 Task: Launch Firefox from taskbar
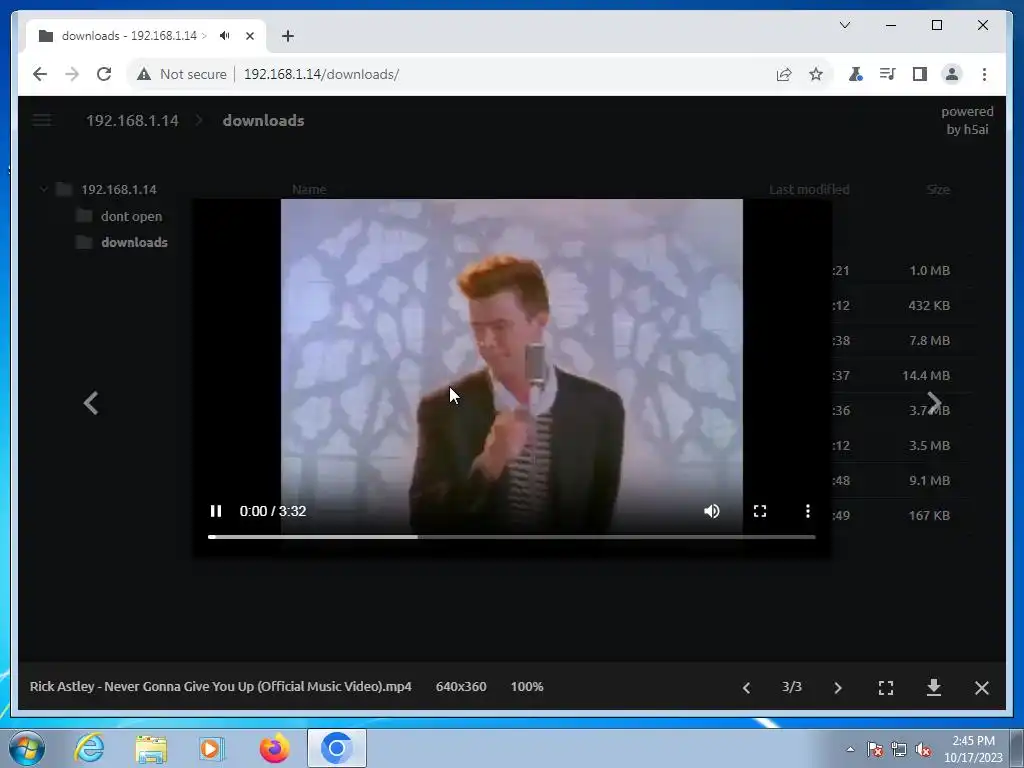(274, 748)
